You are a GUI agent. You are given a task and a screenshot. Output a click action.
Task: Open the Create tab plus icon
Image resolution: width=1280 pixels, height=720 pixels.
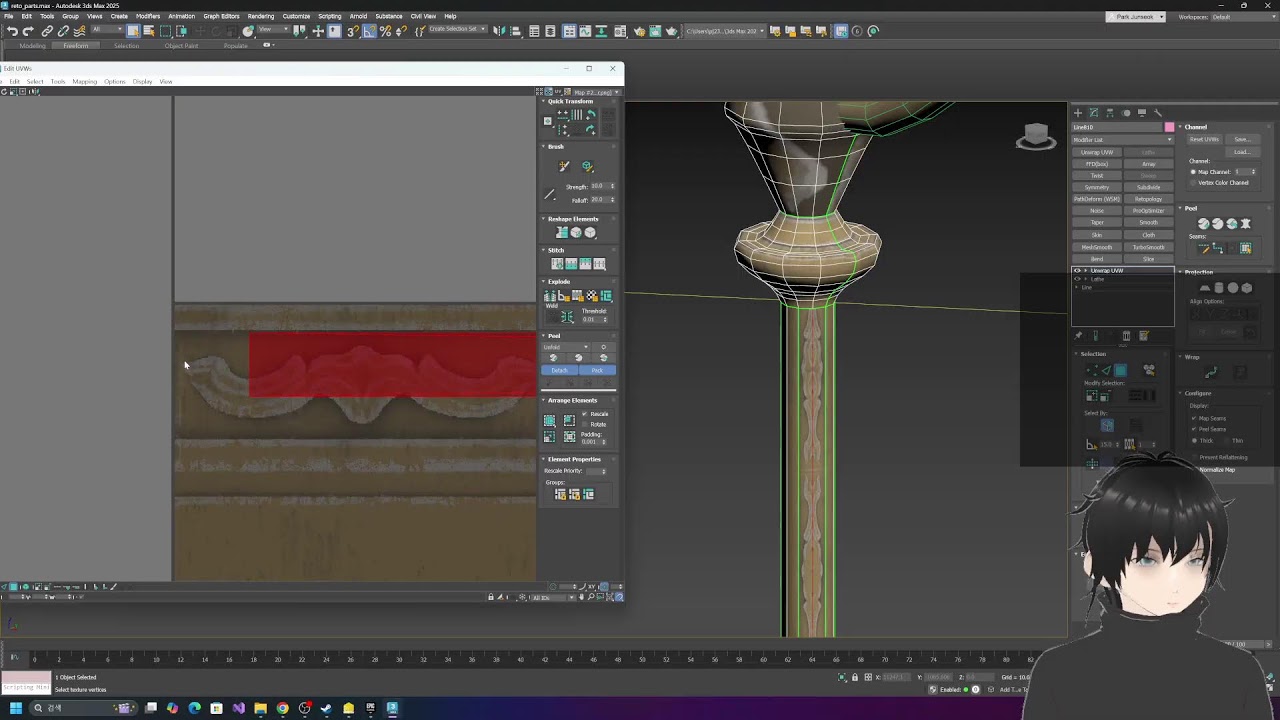point(1078,113)
